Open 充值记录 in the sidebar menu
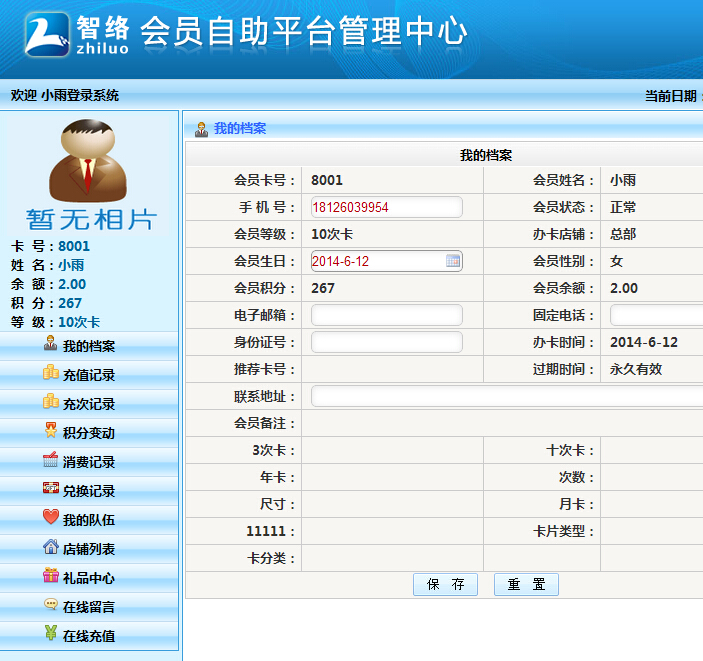The height and width of the screenshot is (661, 703). coord(89,375)
